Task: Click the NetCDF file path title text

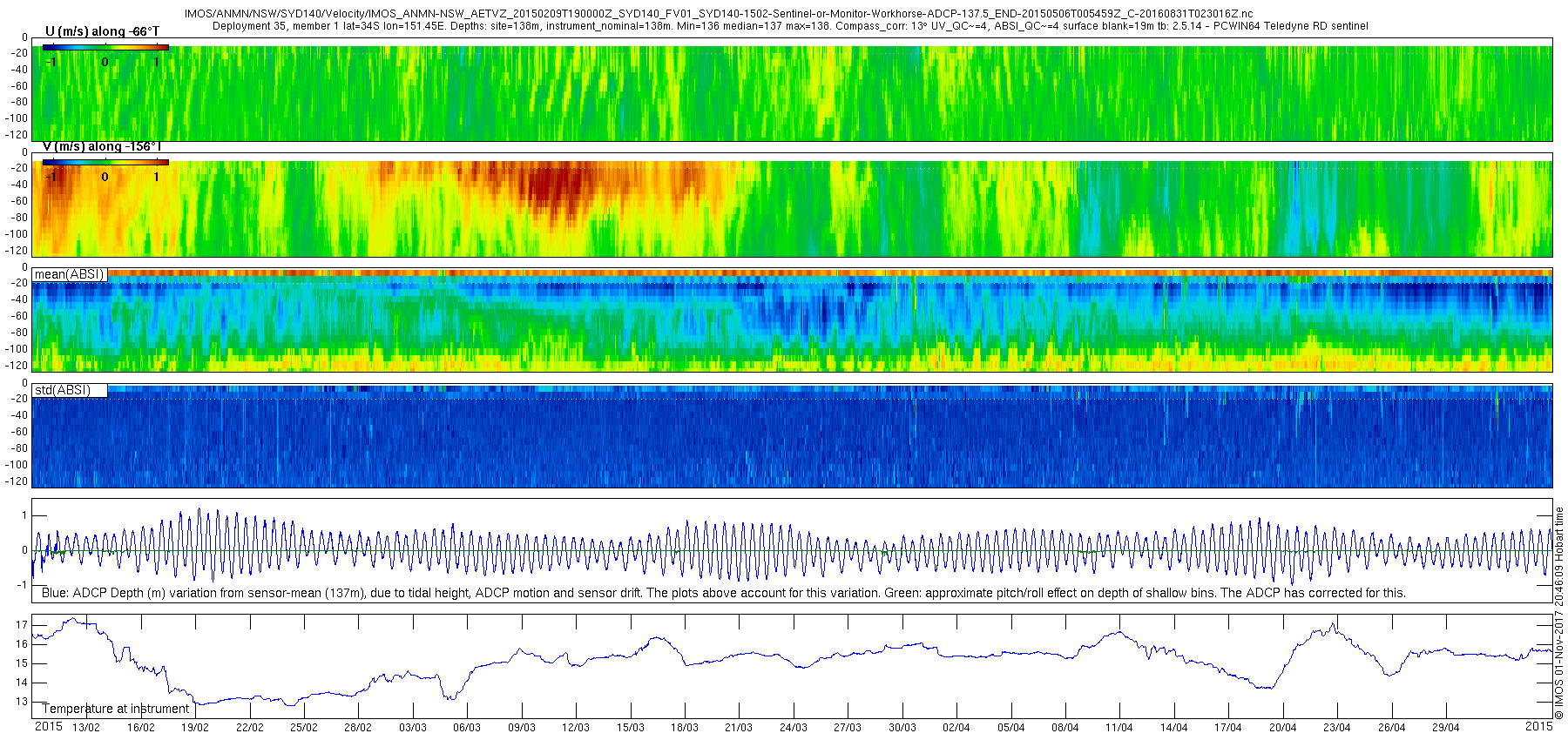Action: tap(719, 14)
